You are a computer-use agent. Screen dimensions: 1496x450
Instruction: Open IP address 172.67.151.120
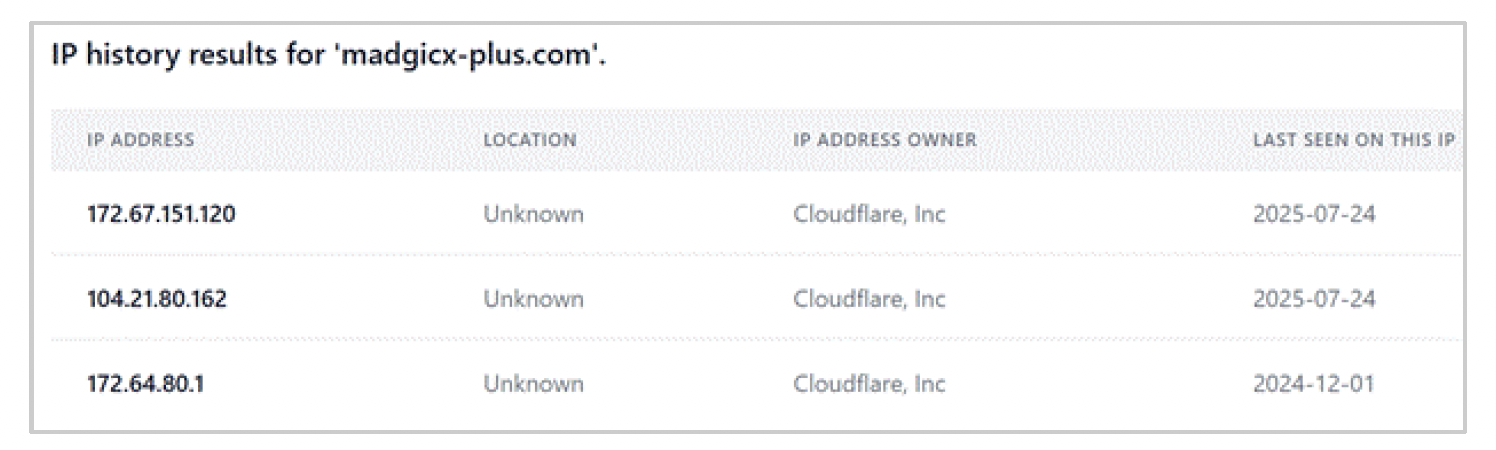[x=161, y=214]
